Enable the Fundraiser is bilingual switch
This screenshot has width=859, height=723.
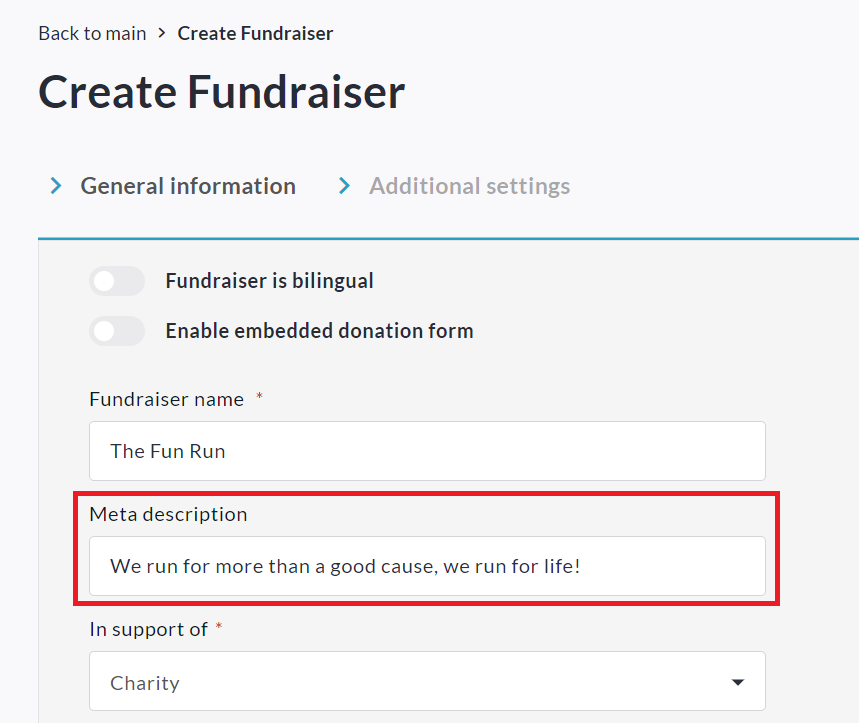117,281
